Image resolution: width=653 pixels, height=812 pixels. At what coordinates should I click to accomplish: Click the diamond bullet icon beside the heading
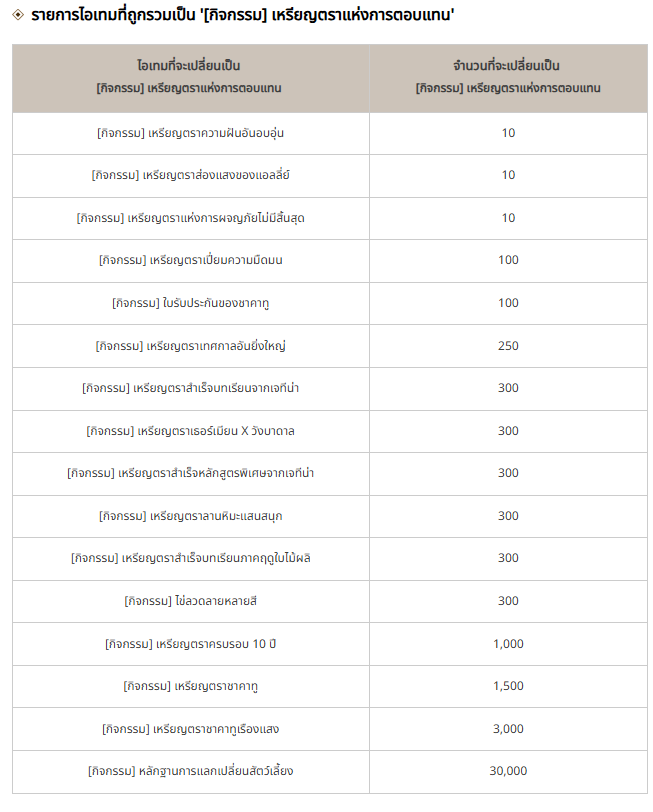(18, 15)
